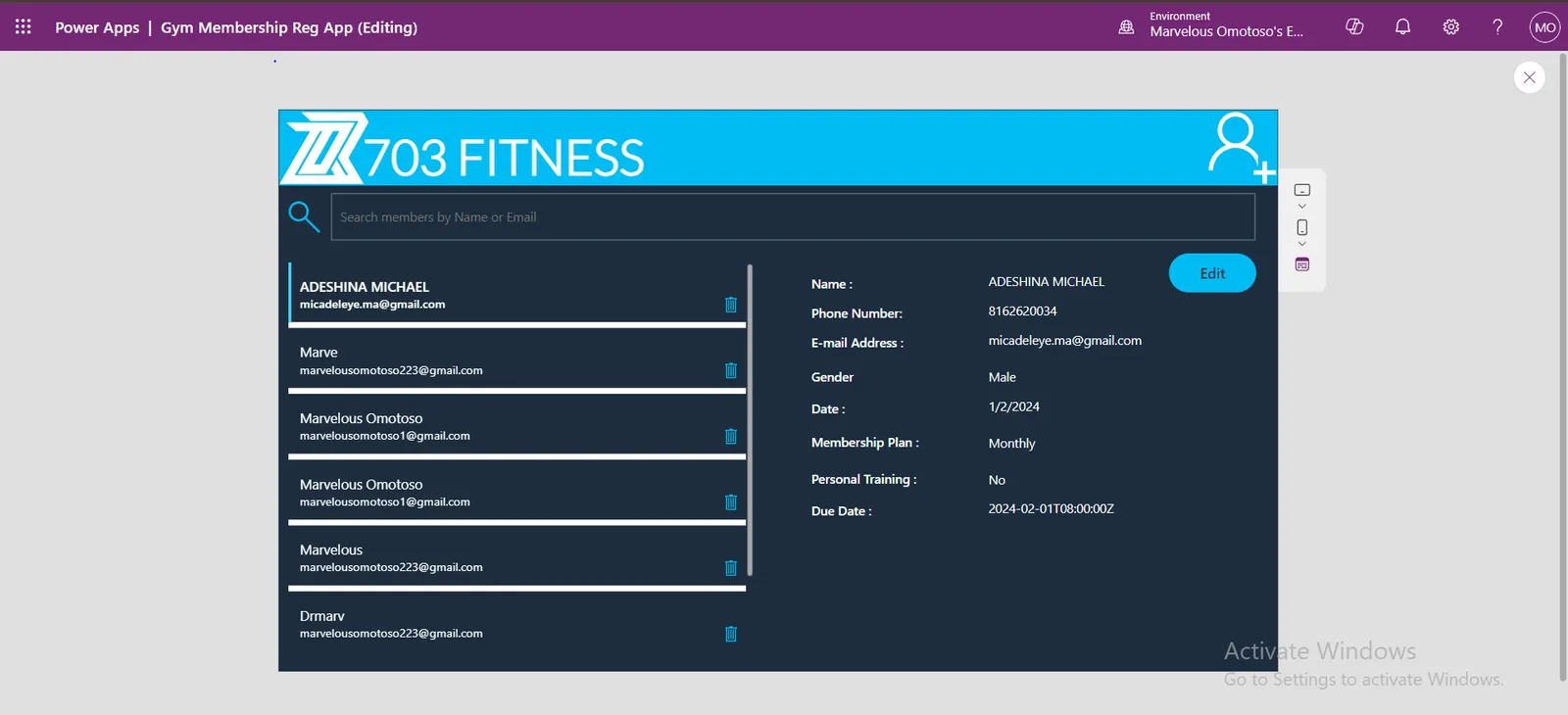Click the Due Date value 2024-02-01T08:00:00Z
This screenshot has height=715, width=1568.
click(1051, 509)
